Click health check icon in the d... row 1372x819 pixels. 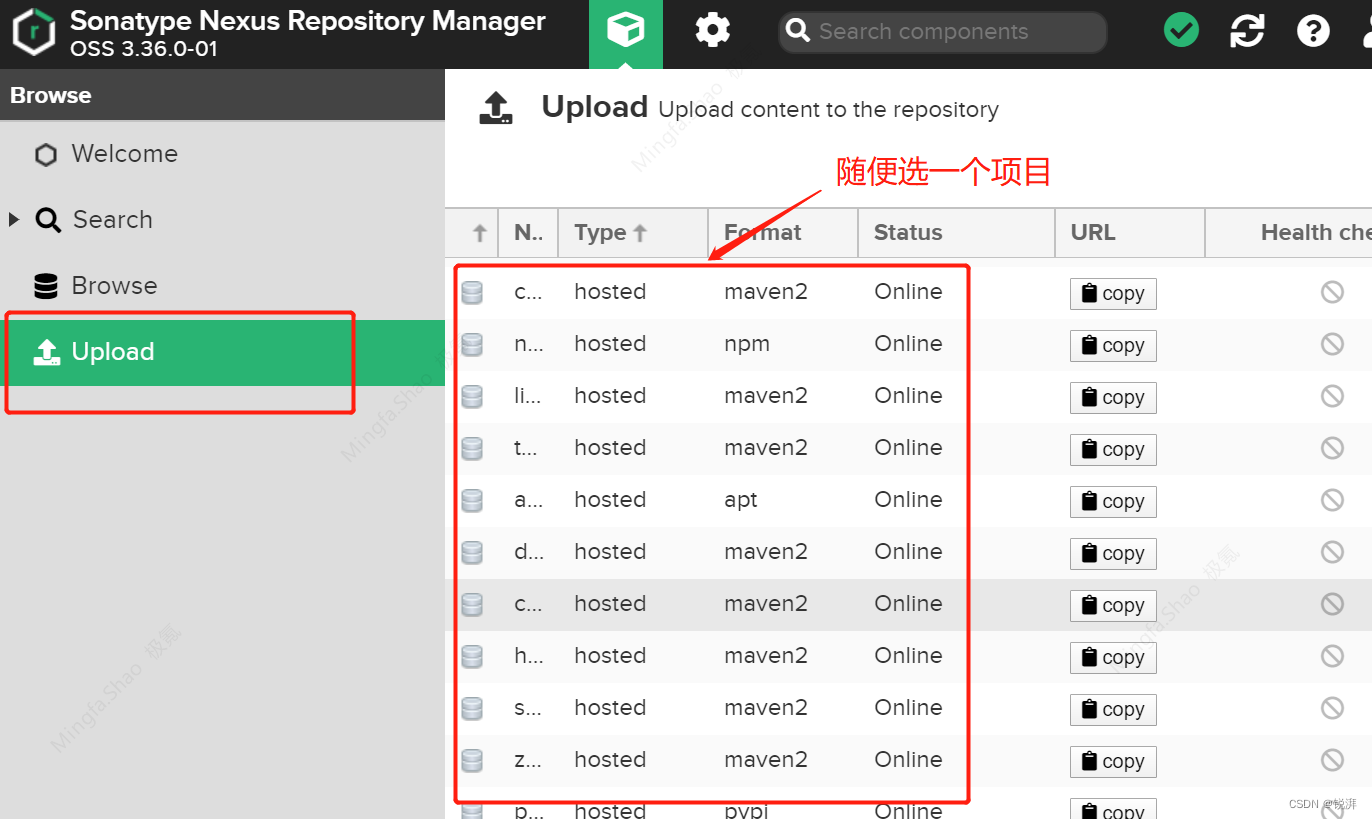pyautogui.click(x=1332, y=552)
